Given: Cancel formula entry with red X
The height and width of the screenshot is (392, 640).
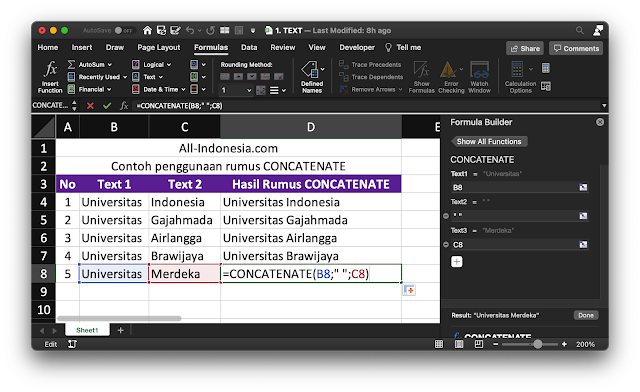Looking at the screenshot, I should pos(90,106).
